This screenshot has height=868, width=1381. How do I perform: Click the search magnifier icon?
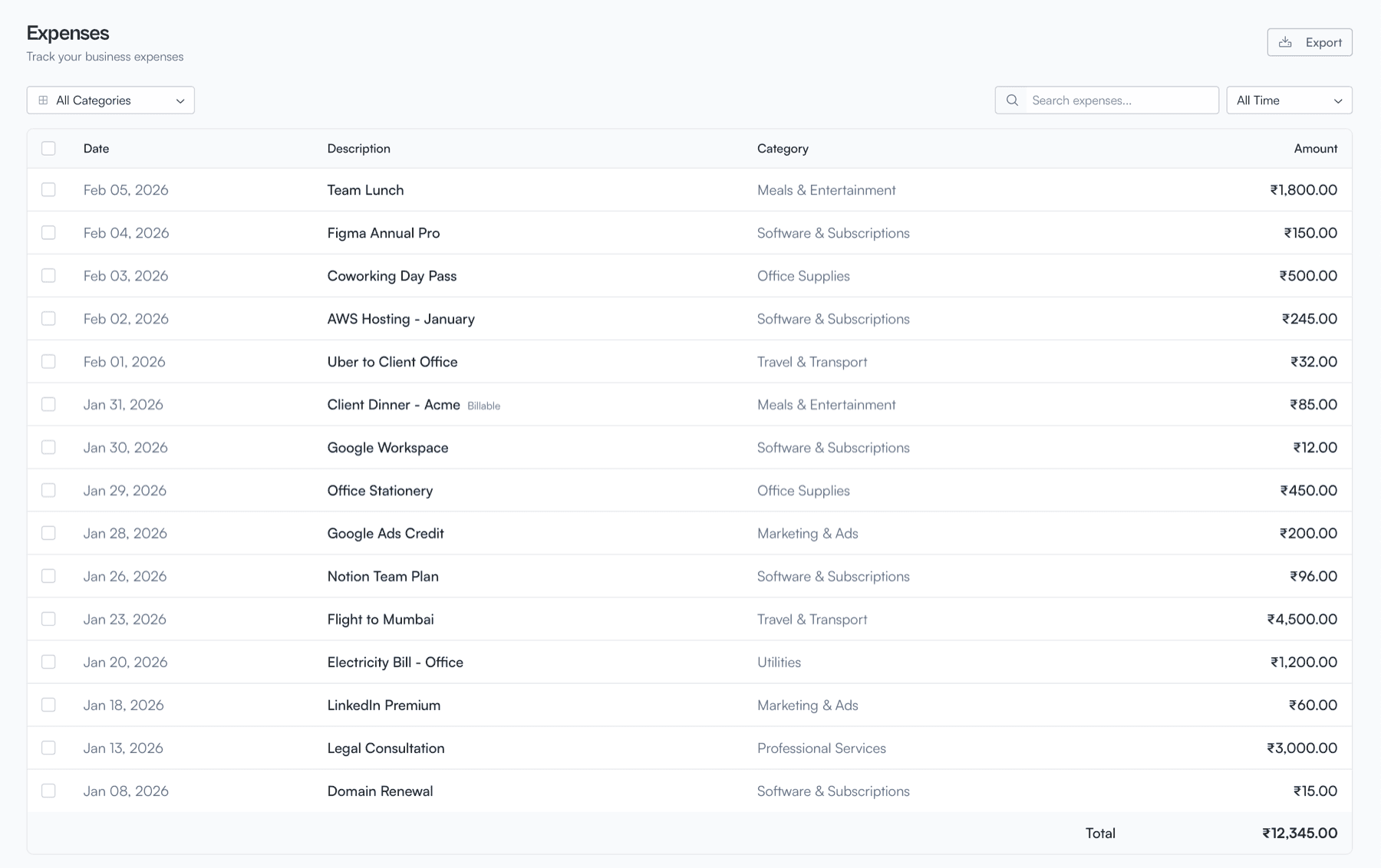(x=1012, y=100)
